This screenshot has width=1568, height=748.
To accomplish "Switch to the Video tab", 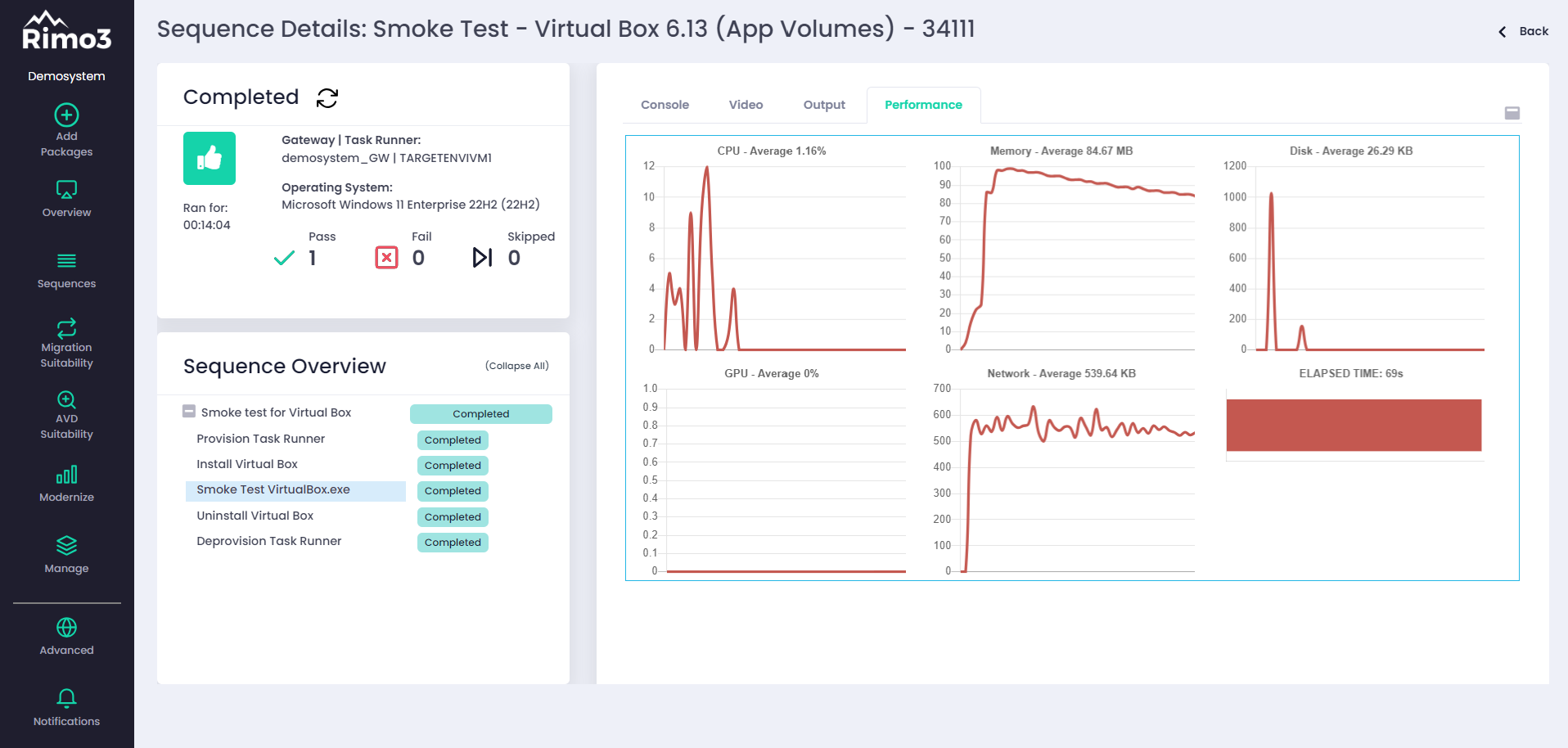I will [746, 105].
